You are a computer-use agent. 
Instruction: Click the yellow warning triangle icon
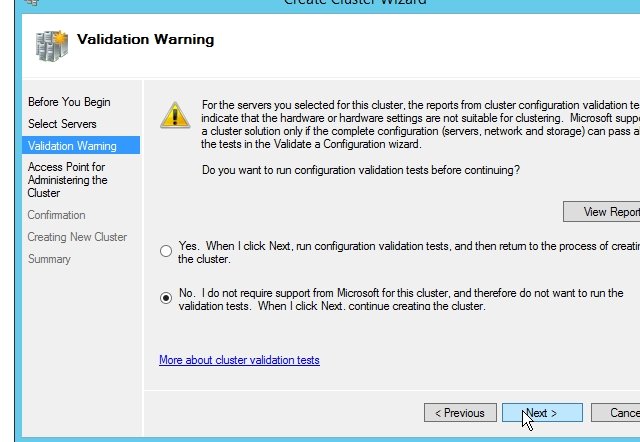pos(175,115)
